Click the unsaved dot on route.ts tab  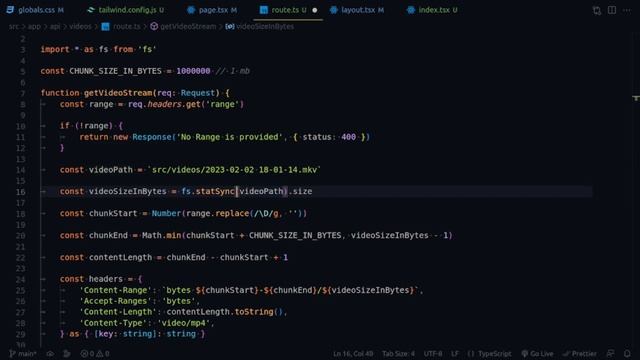[315, 10]
